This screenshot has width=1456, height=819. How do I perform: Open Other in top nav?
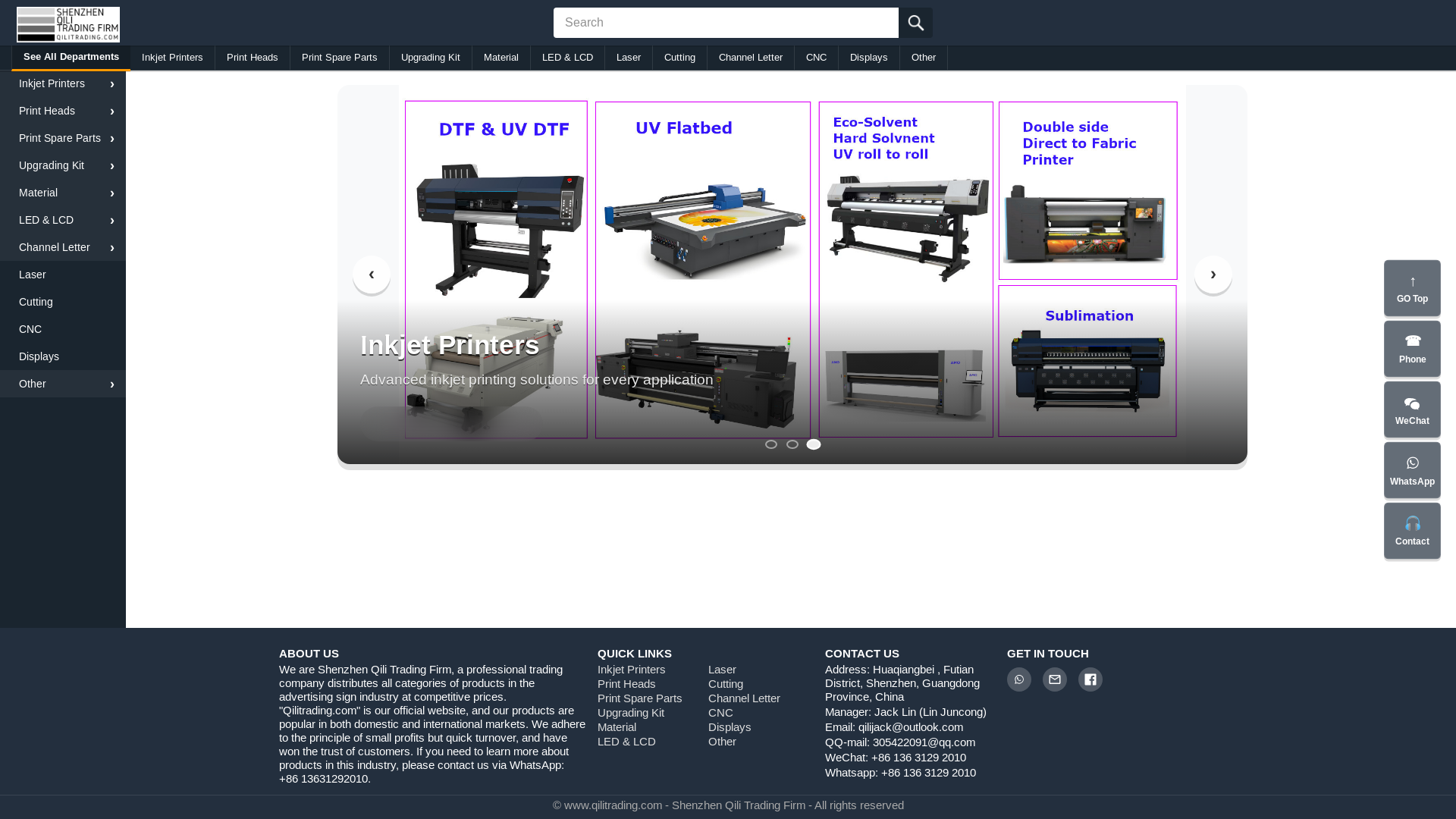[924, 58]
